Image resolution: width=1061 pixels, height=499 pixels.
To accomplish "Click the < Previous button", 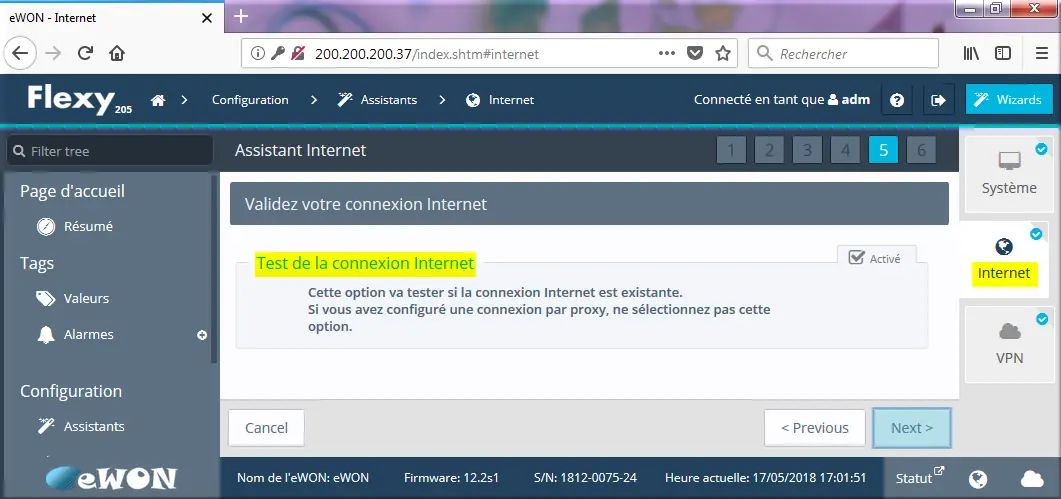I will click(x=815, y=428).
